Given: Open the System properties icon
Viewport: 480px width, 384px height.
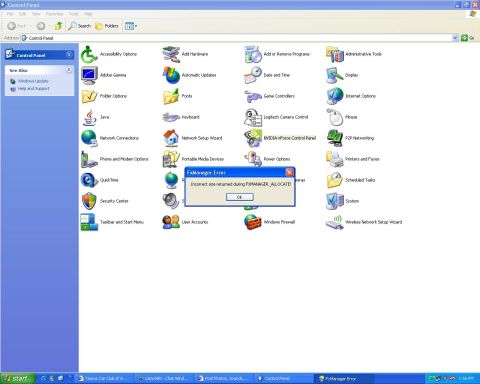Looking at the screenshot, I should (343, 201).
